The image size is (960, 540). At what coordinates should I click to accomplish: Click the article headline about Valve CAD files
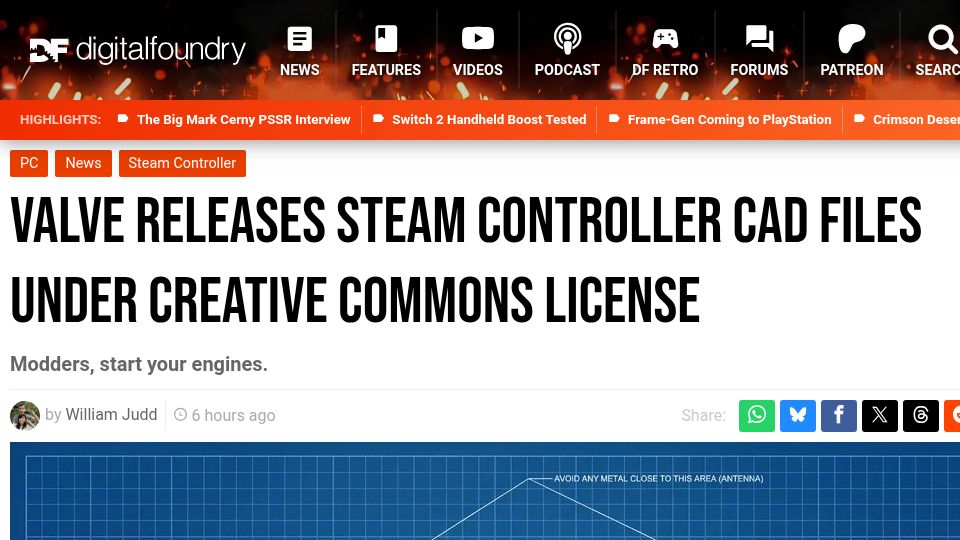466,260
